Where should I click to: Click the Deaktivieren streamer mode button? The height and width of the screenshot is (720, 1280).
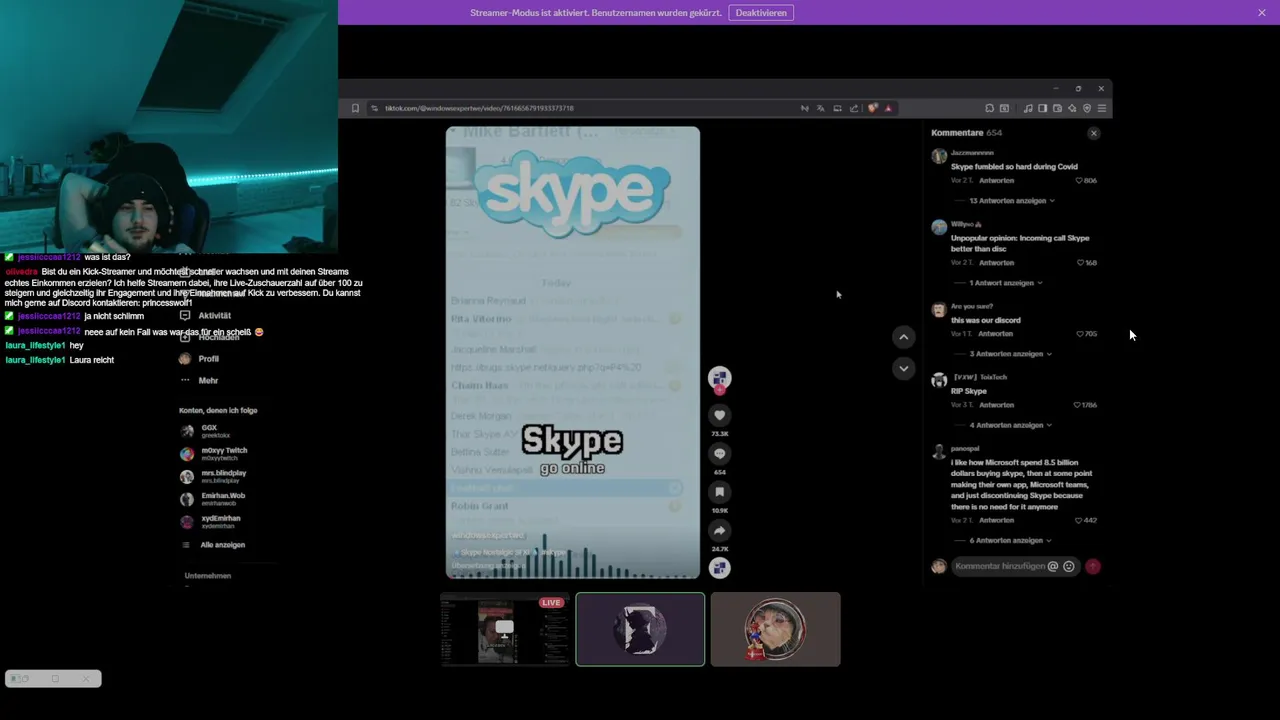pos(761,13)
